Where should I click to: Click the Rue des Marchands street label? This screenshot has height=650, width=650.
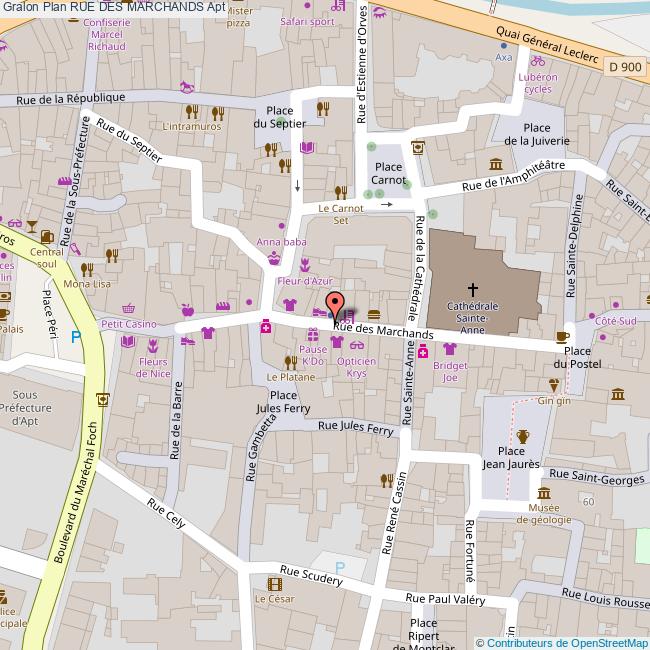384,330
